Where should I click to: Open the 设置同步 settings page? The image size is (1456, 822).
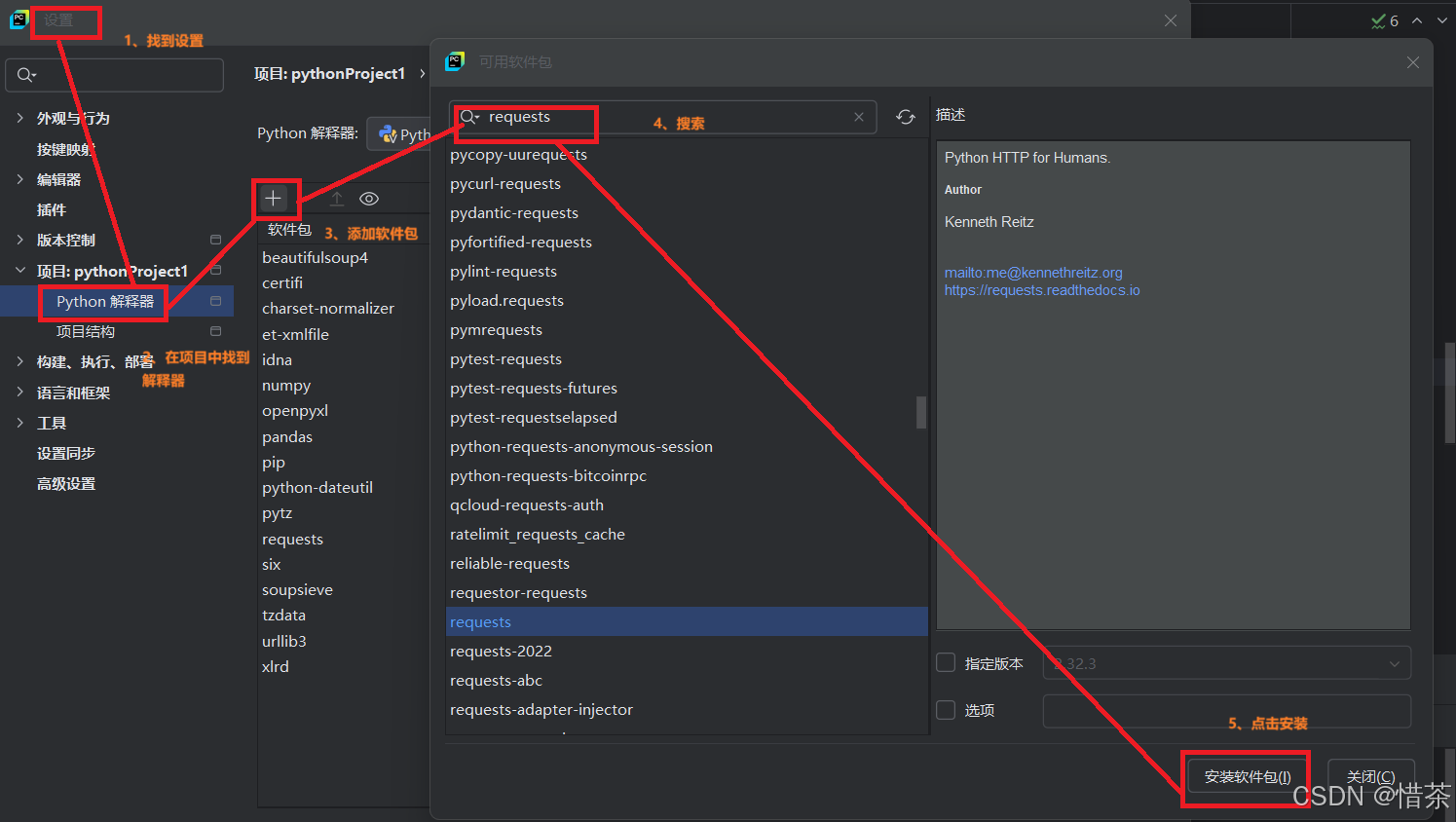tap(66, 453)
